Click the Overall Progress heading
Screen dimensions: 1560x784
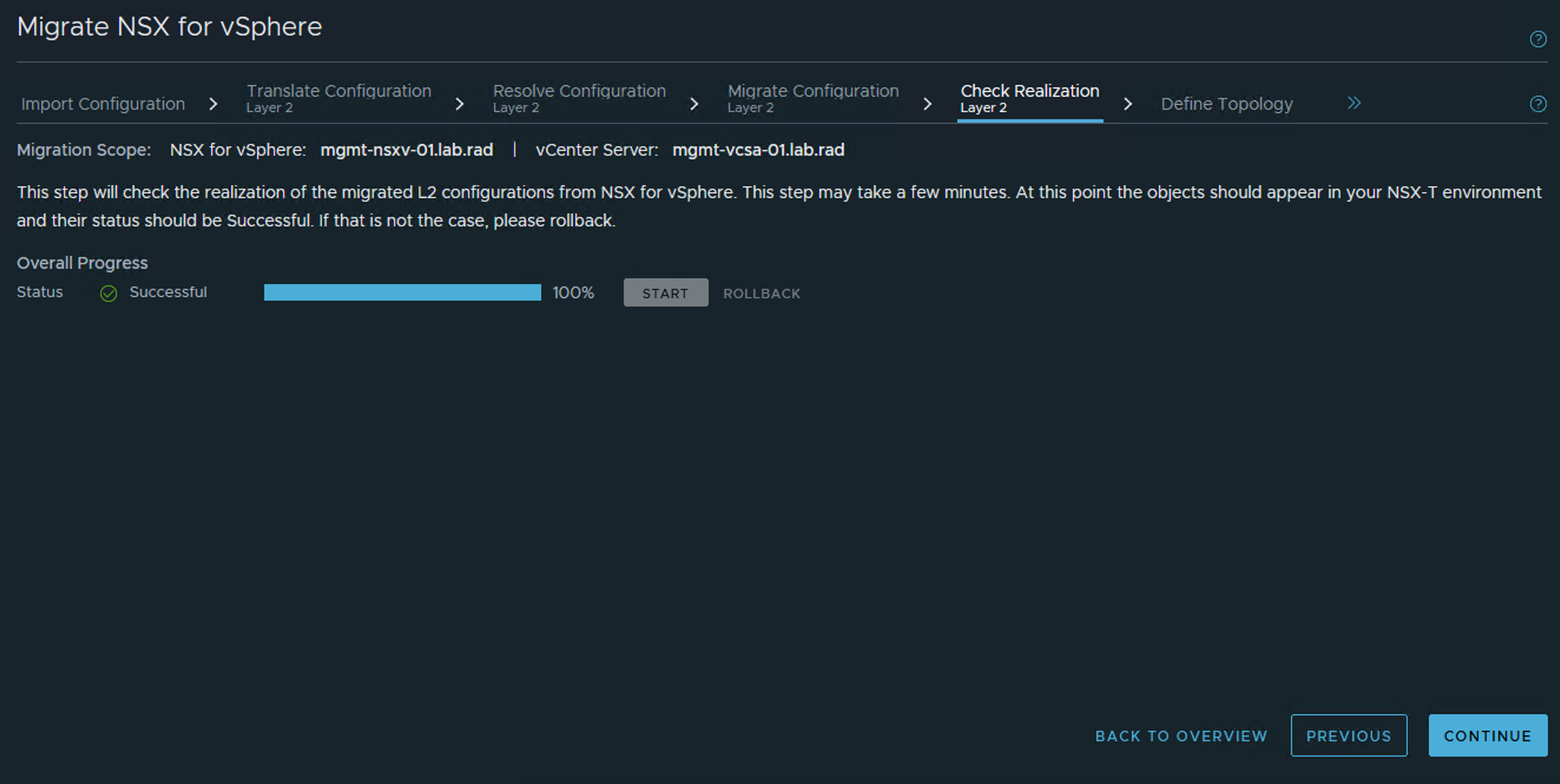(x=83, y=263)
